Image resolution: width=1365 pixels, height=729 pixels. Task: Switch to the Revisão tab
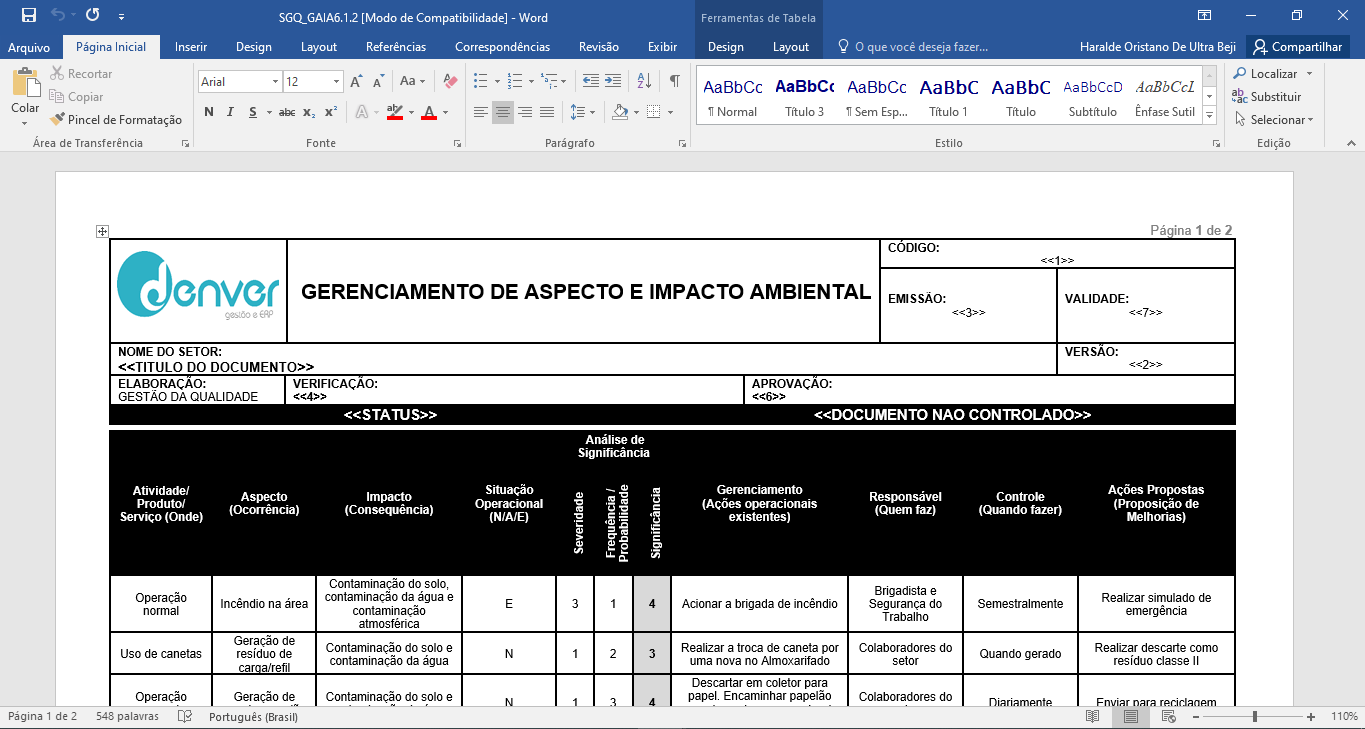pos(599,47)
